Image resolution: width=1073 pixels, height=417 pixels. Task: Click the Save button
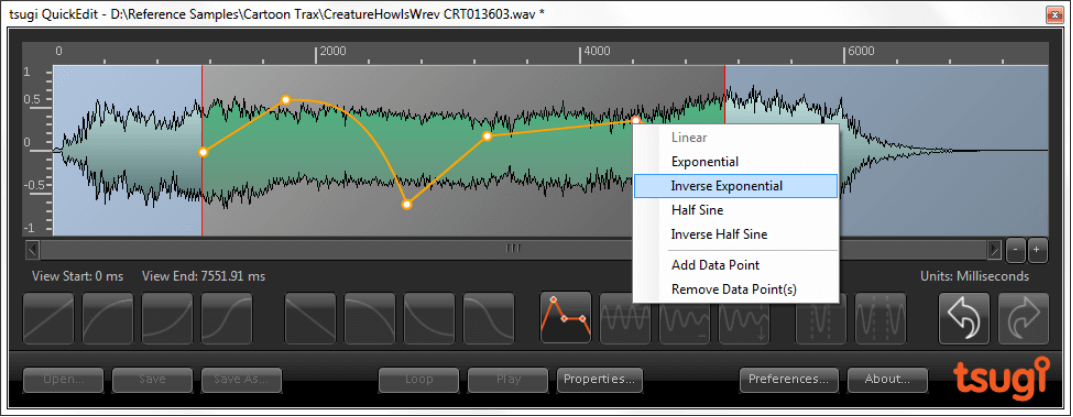point(152,379)
